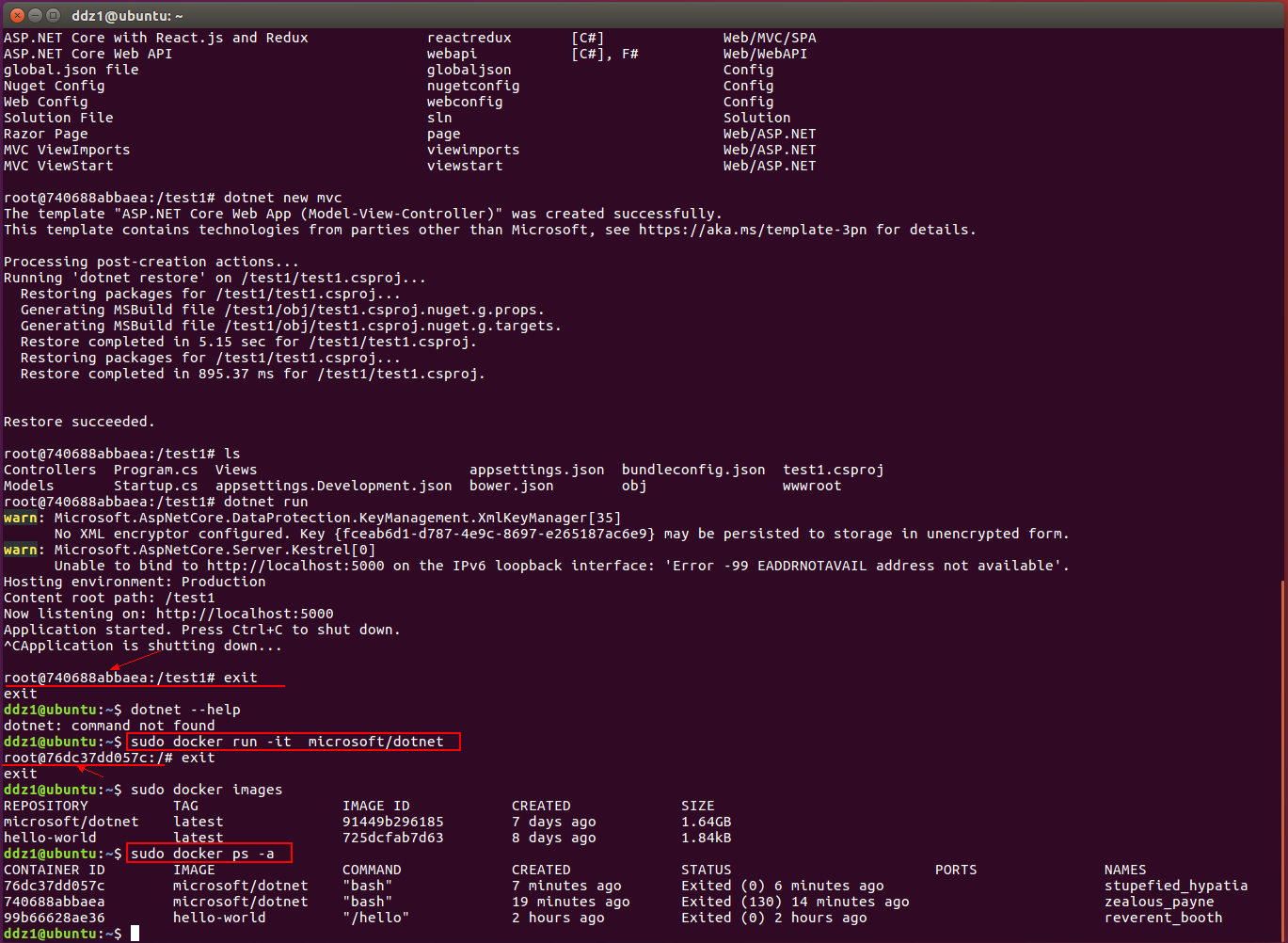Click 'bundleconfig.json' file name
The height and width of the screenshot is (943, 1288).
[693, 470]
